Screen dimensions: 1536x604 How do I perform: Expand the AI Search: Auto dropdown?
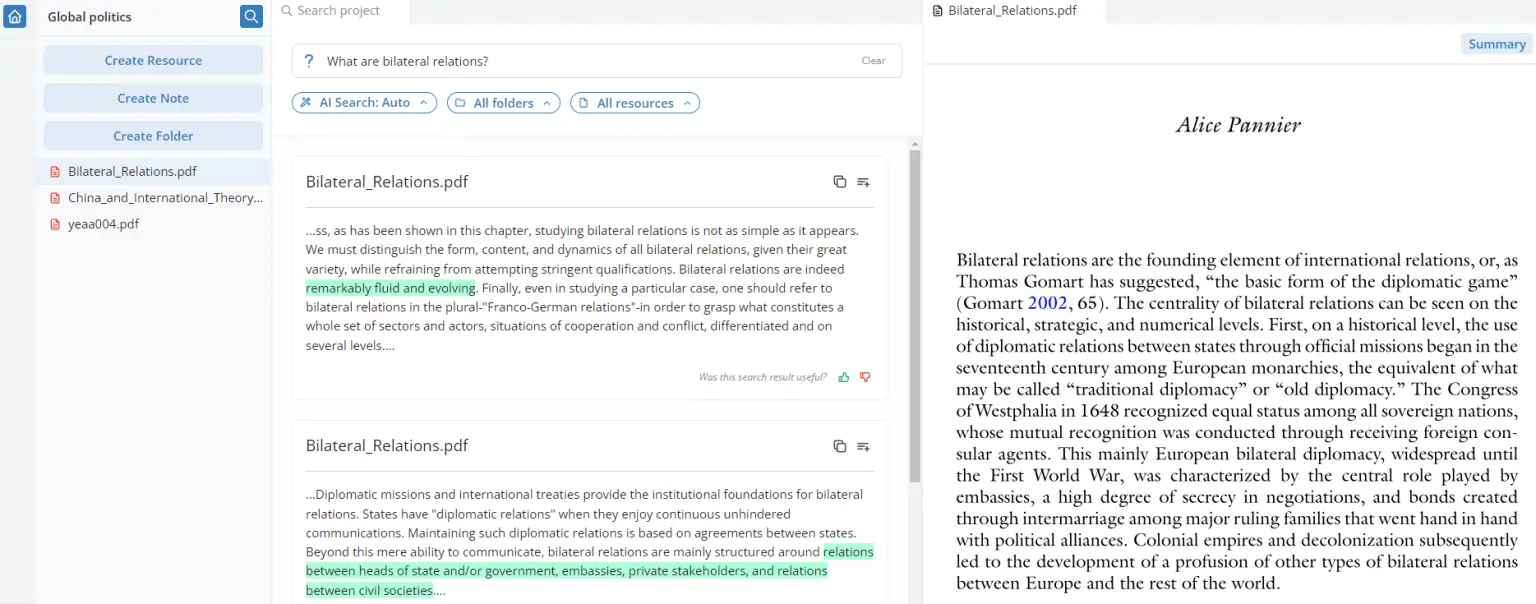pos(364,103)
